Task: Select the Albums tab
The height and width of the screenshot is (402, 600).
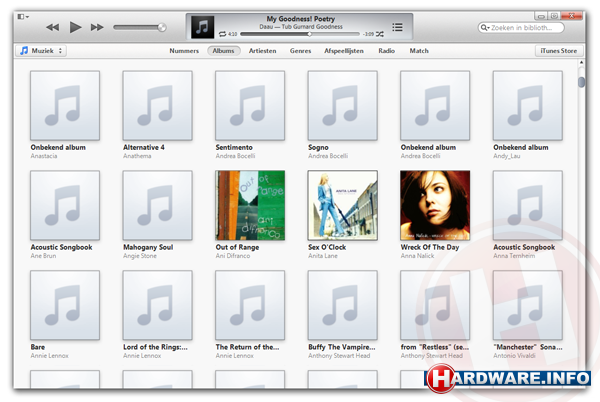Action: click(223, 50)
